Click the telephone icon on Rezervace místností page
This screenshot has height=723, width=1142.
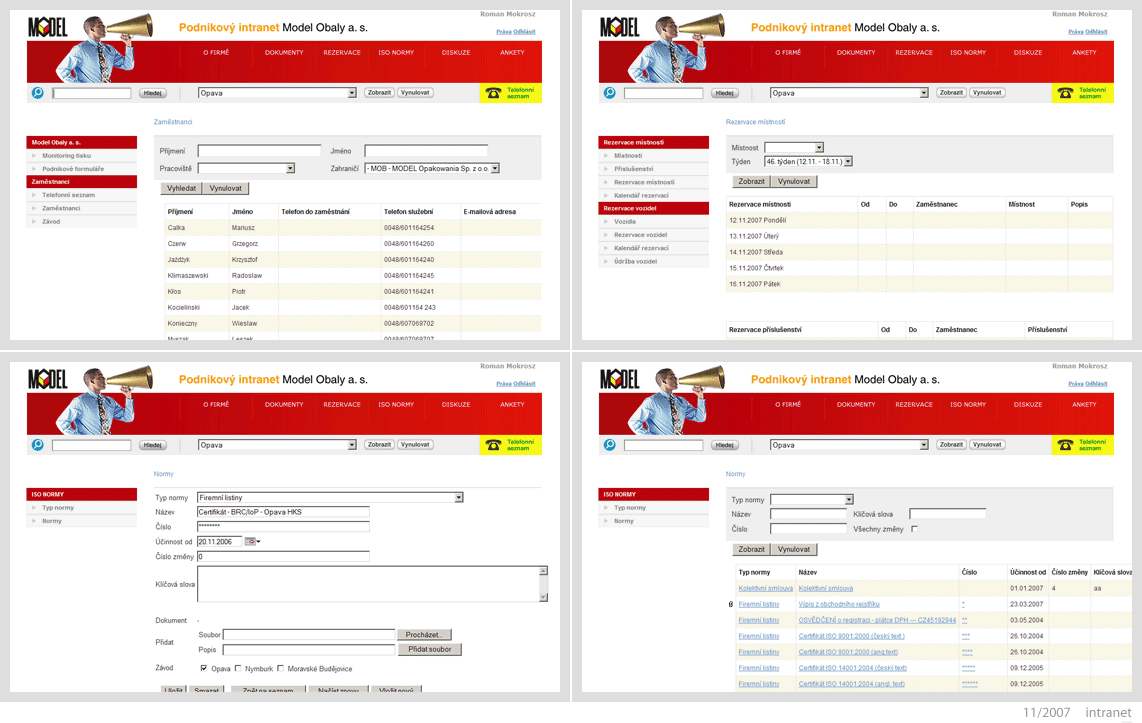point(1066,93)
